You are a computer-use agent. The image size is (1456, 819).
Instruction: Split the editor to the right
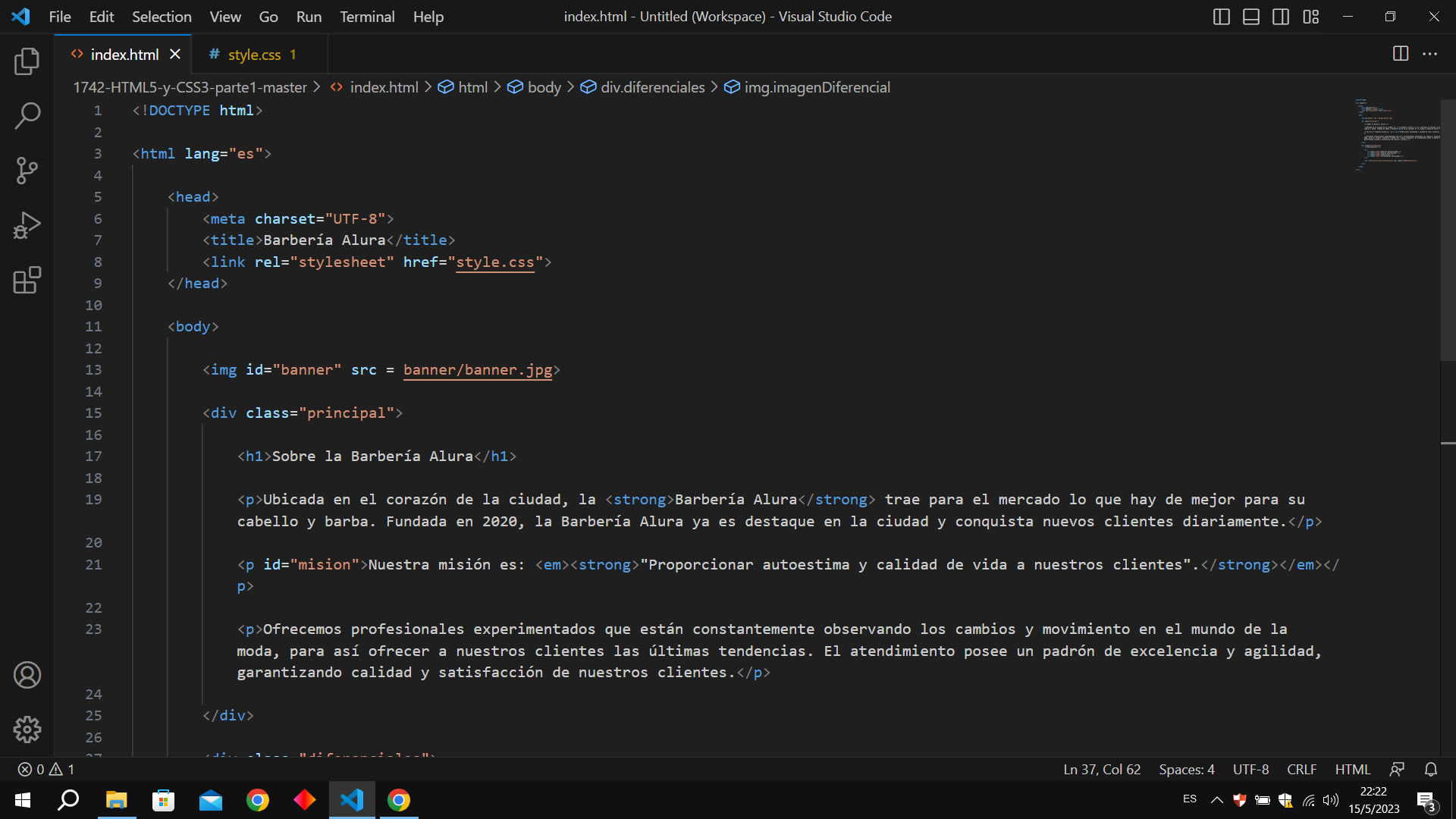(x=1401, y=54)
